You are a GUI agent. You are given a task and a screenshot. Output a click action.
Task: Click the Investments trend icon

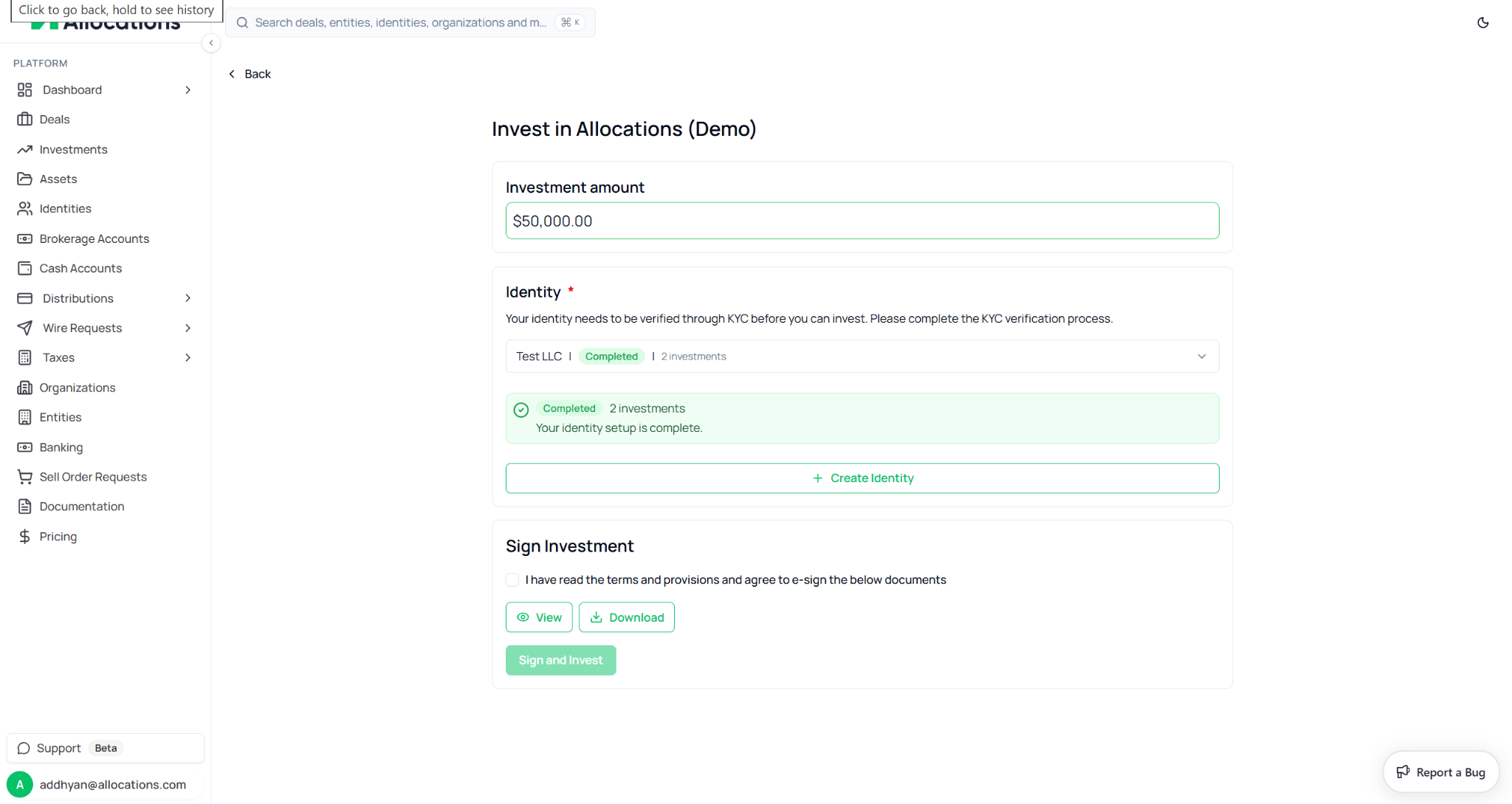pos(24,149)
